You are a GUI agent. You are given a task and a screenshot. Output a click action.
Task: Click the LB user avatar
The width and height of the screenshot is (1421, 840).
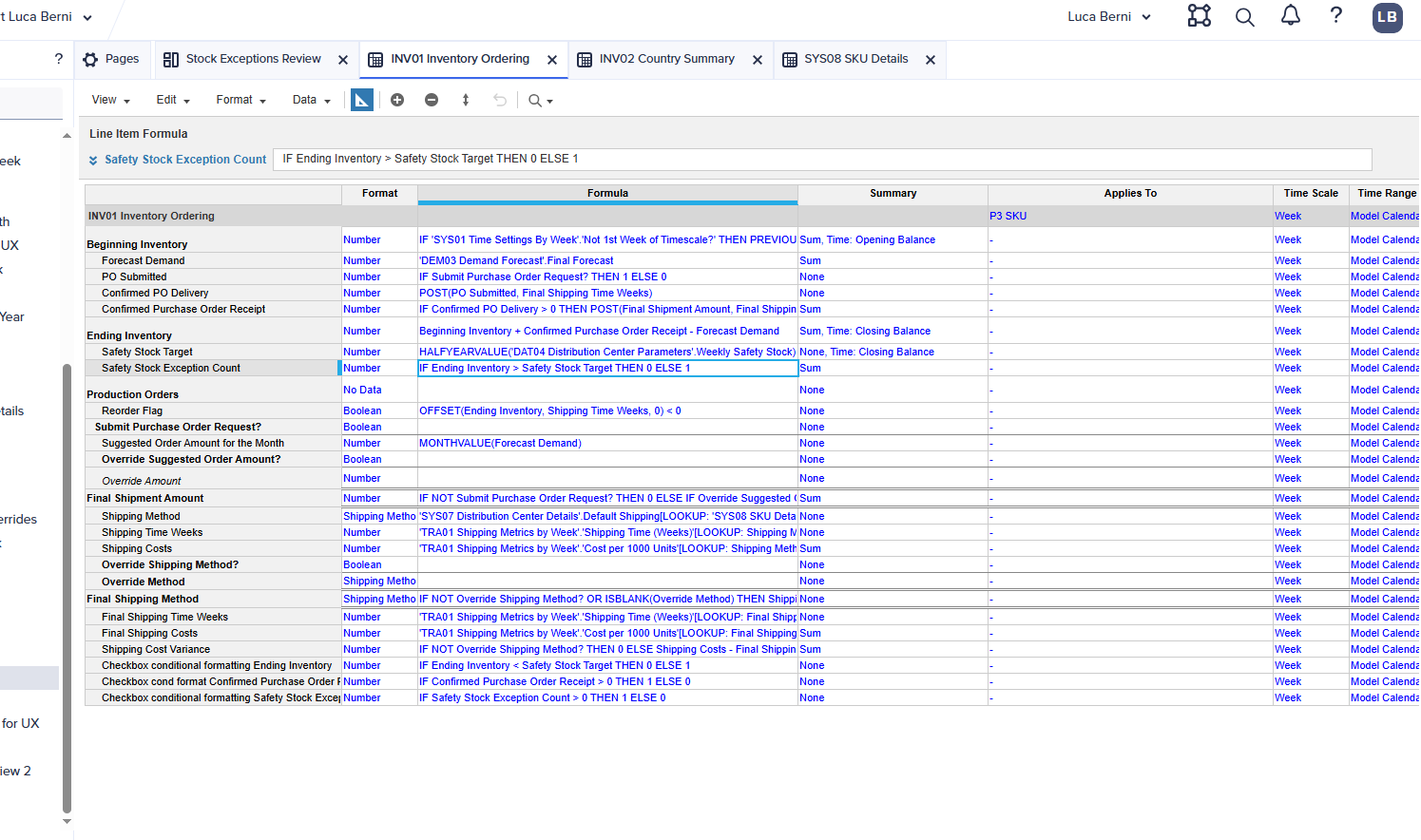pos(1388,17)
